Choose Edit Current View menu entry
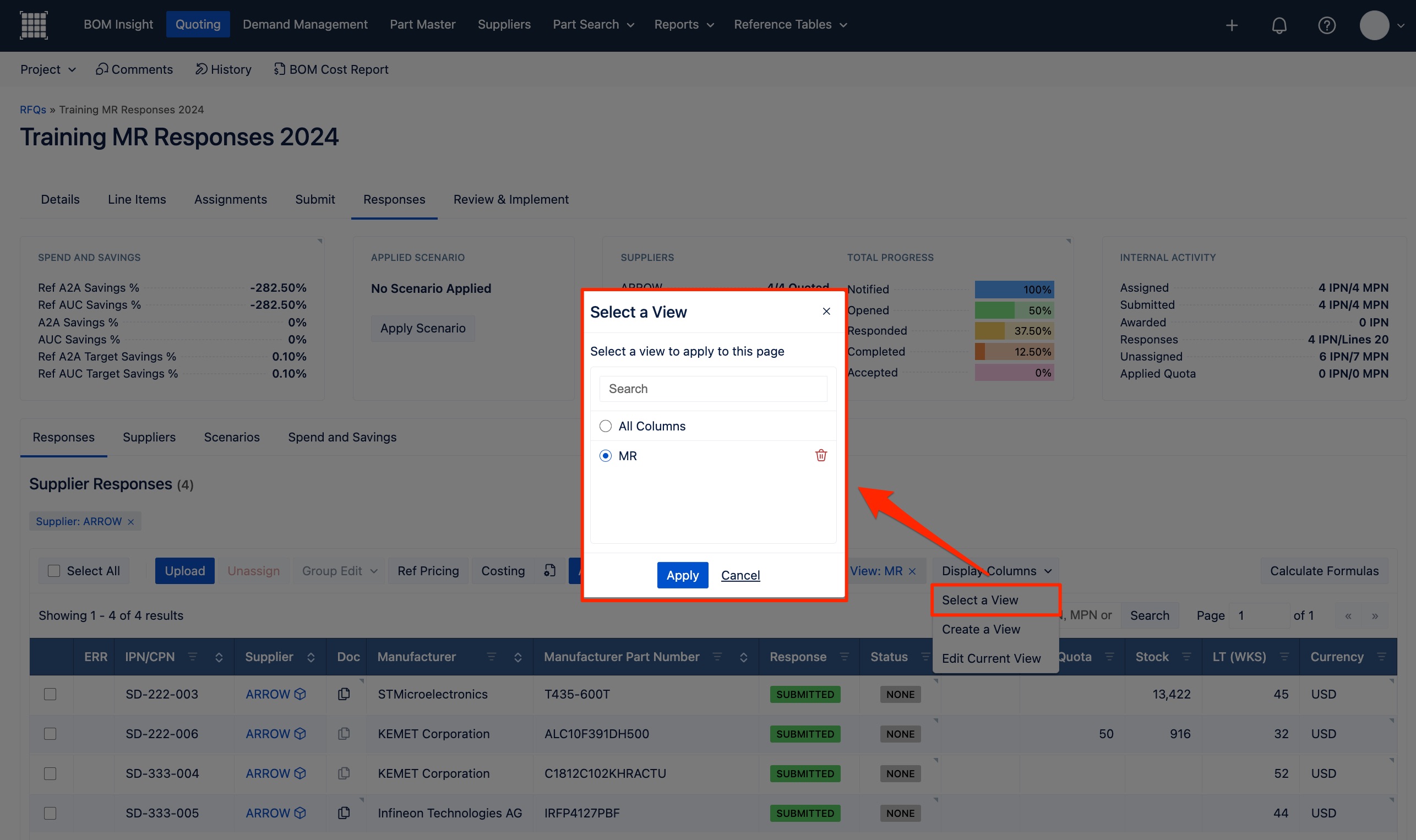 995,658
